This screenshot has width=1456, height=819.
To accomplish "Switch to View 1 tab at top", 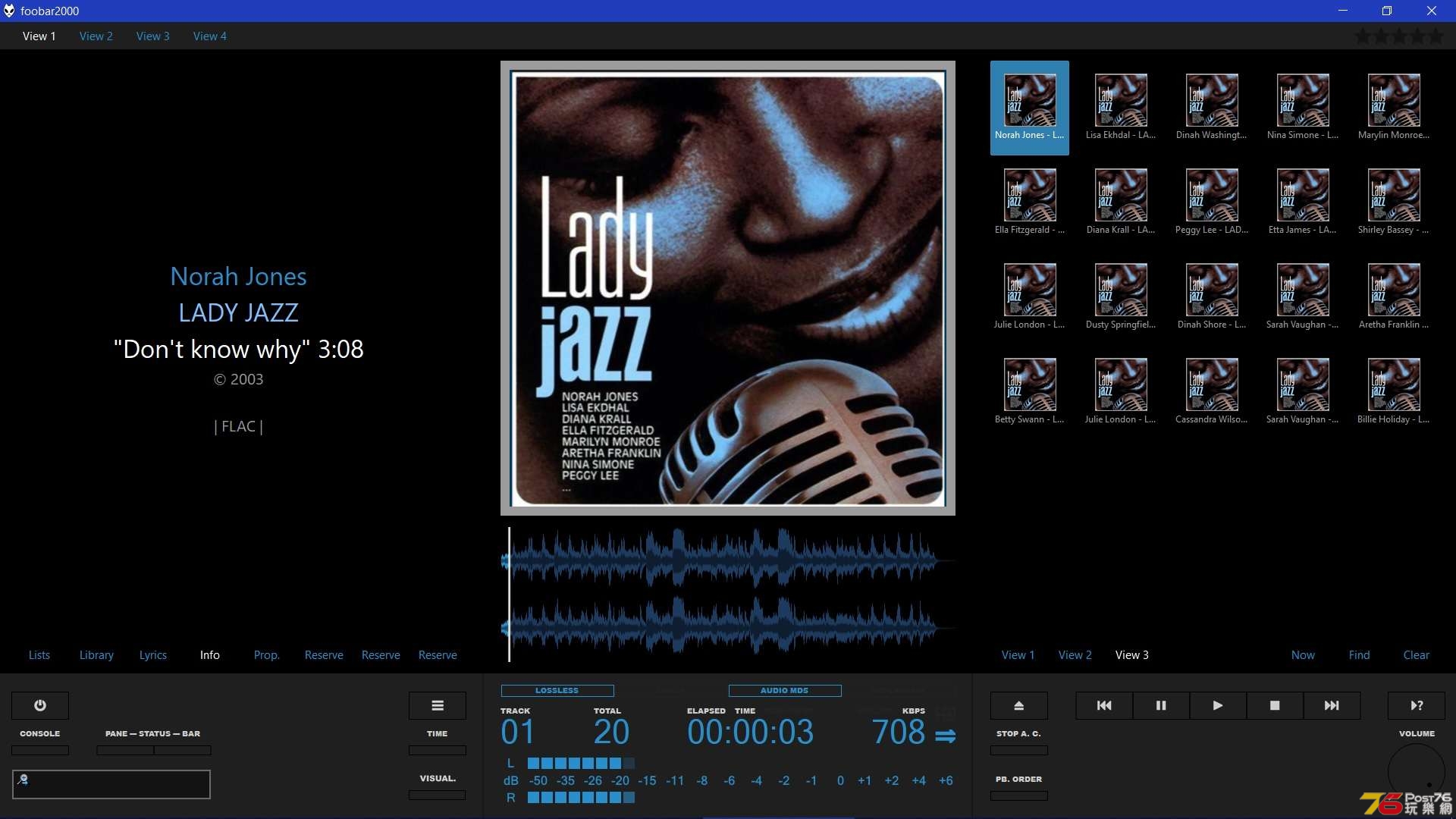I will pyautogui.click(x=39, y=36).
